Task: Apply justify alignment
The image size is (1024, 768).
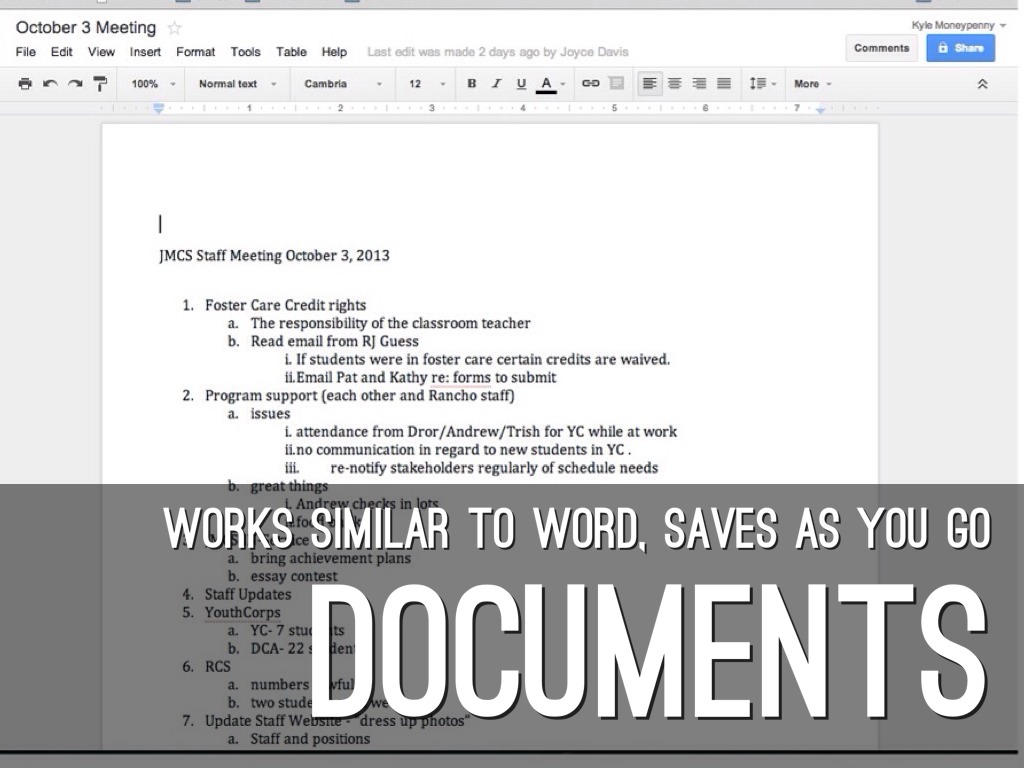Action: [724, 84]
